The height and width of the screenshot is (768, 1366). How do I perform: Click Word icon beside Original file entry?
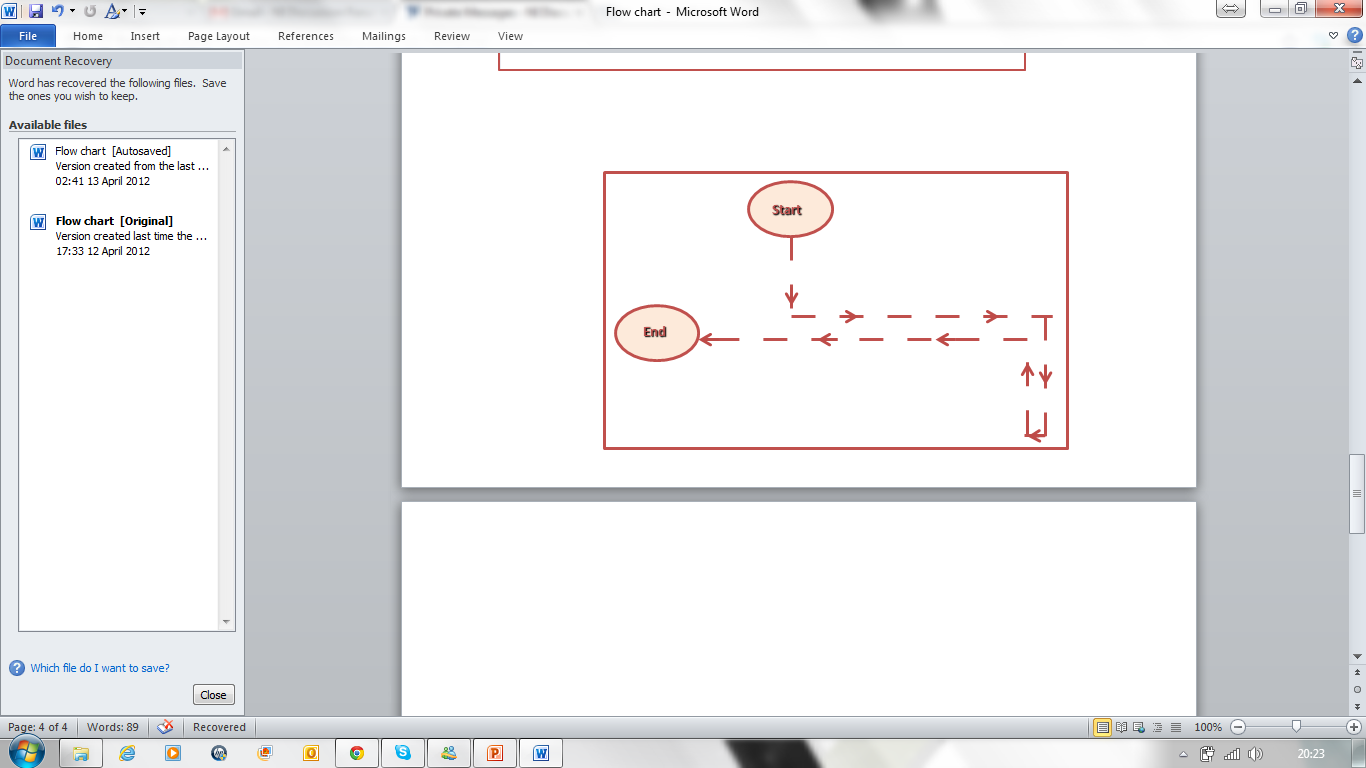click(x=38, y=222)
